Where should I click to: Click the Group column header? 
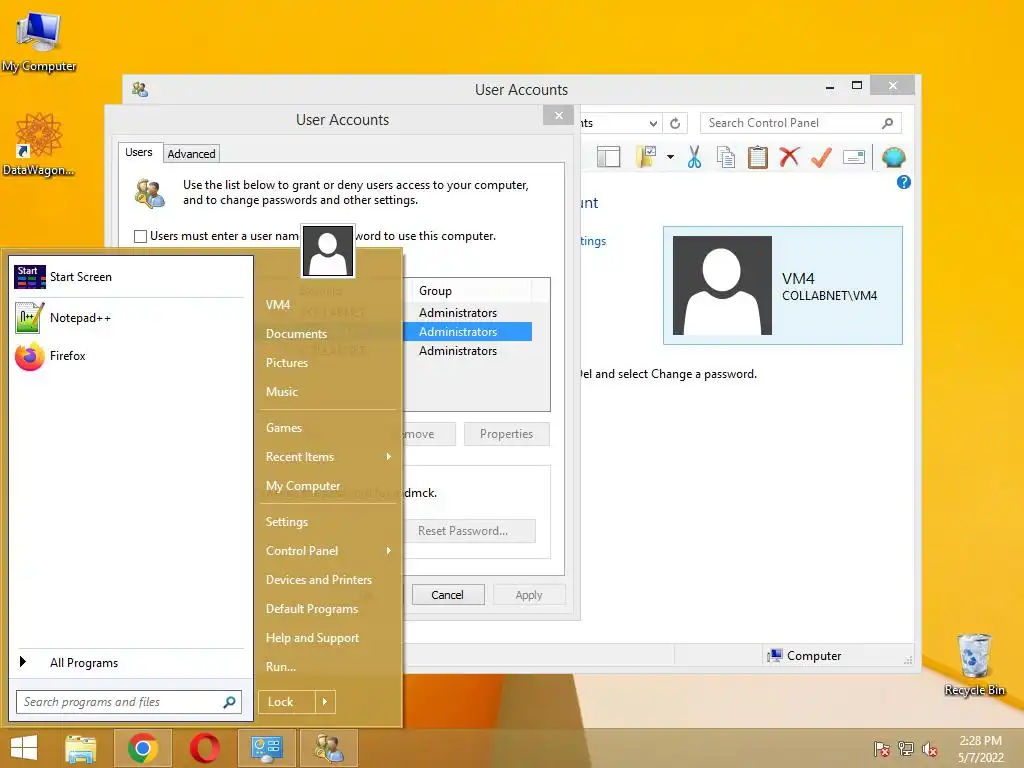coord(472,291)
